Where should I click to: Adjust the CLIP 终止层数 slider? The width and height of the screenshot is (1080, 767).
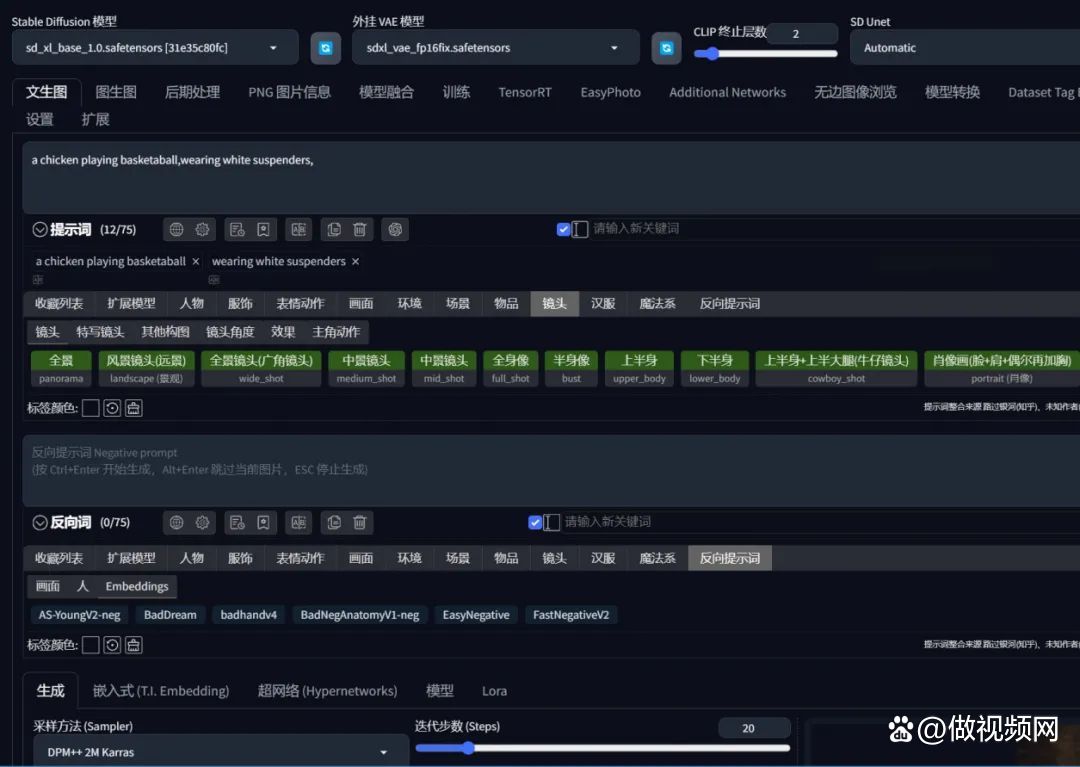[765, 54]
